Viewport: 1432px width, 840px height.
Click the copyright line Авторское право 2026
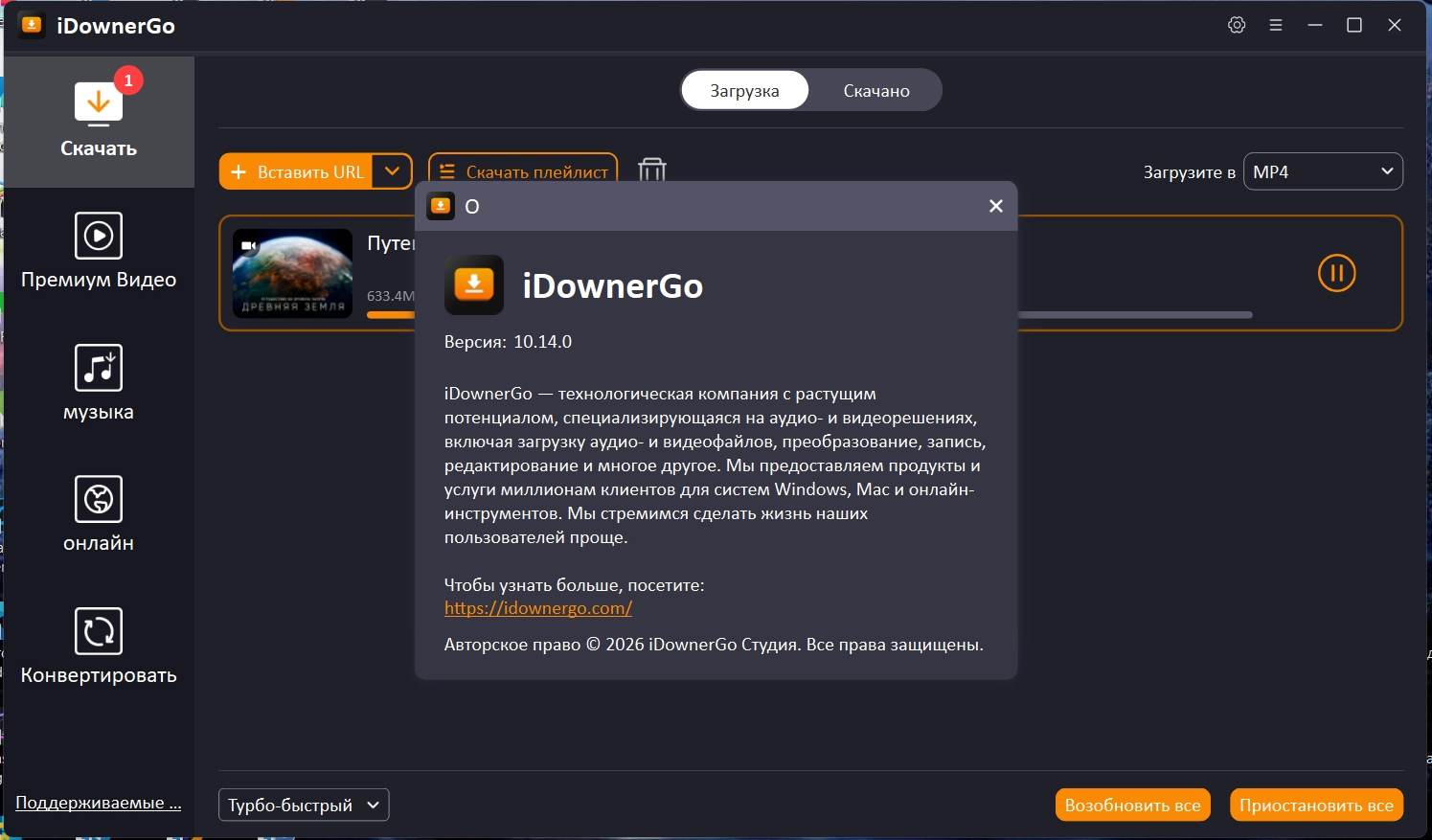click(x=714, y=645)
